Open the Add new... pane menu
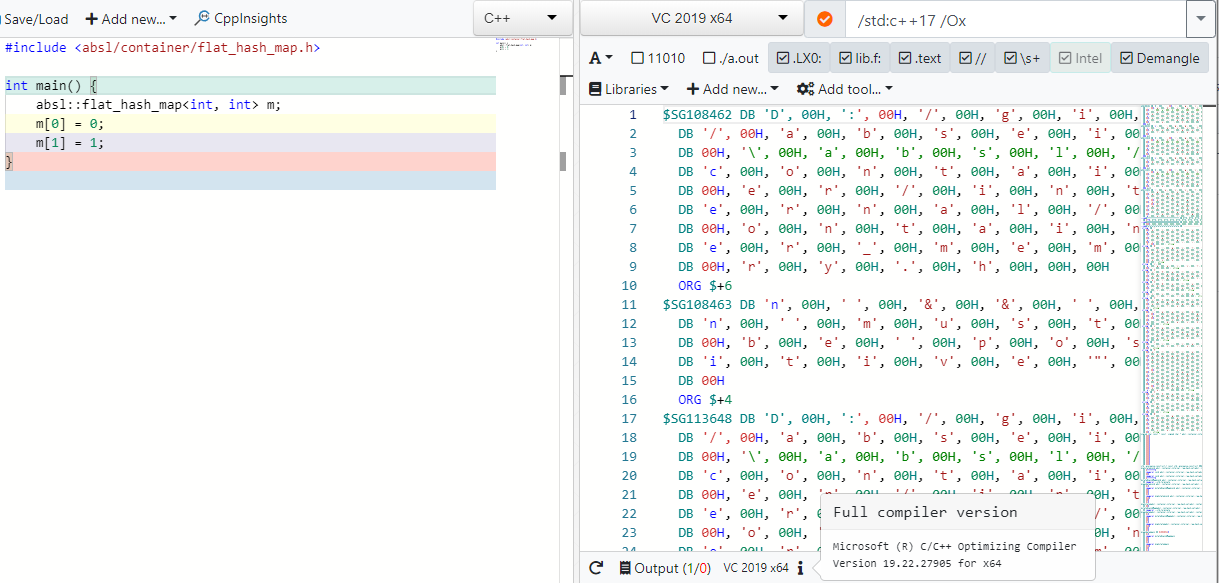This screenshot has width=1219, height=583. 129,18
